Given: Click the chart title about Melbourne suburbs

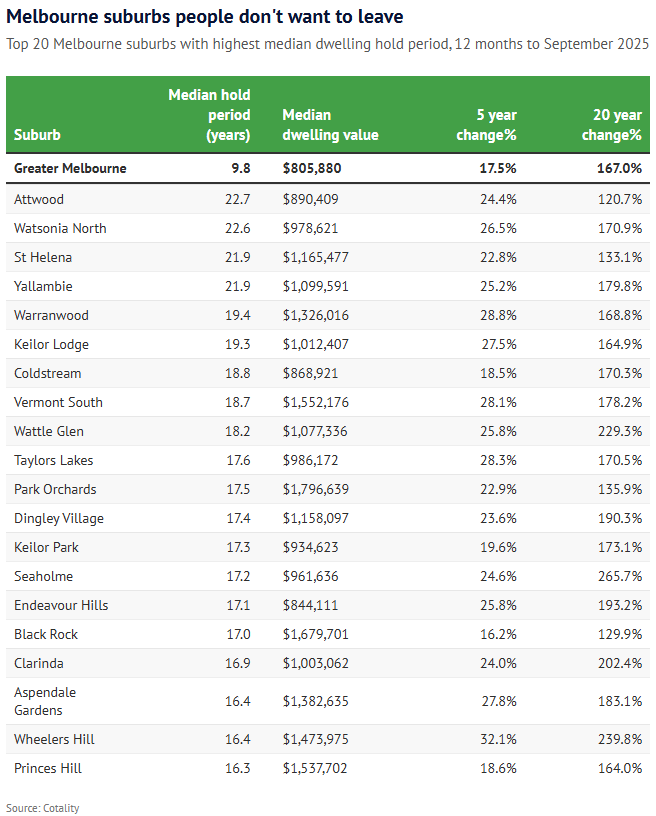Looking at the screenshot, I should (205, 17).
